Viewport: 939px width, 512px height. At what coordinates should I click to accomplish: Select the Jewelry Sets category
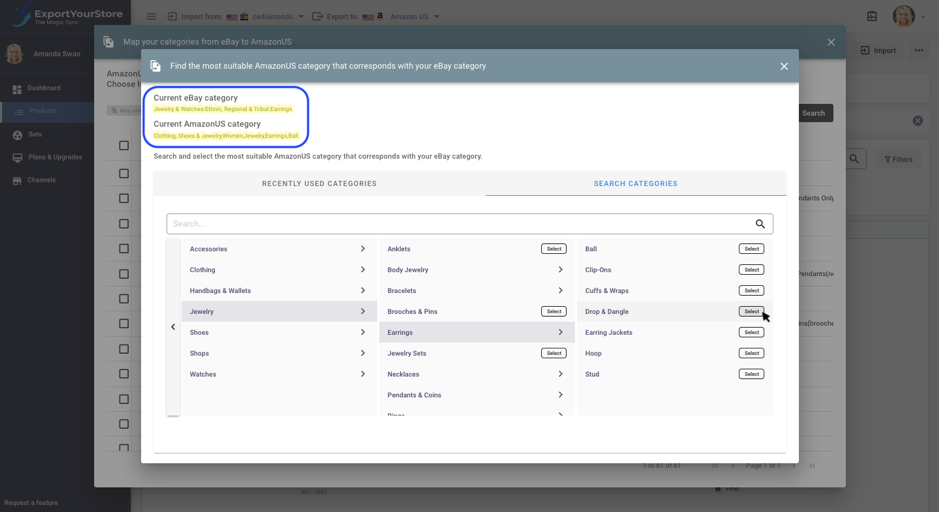click(x=554, y=353)
